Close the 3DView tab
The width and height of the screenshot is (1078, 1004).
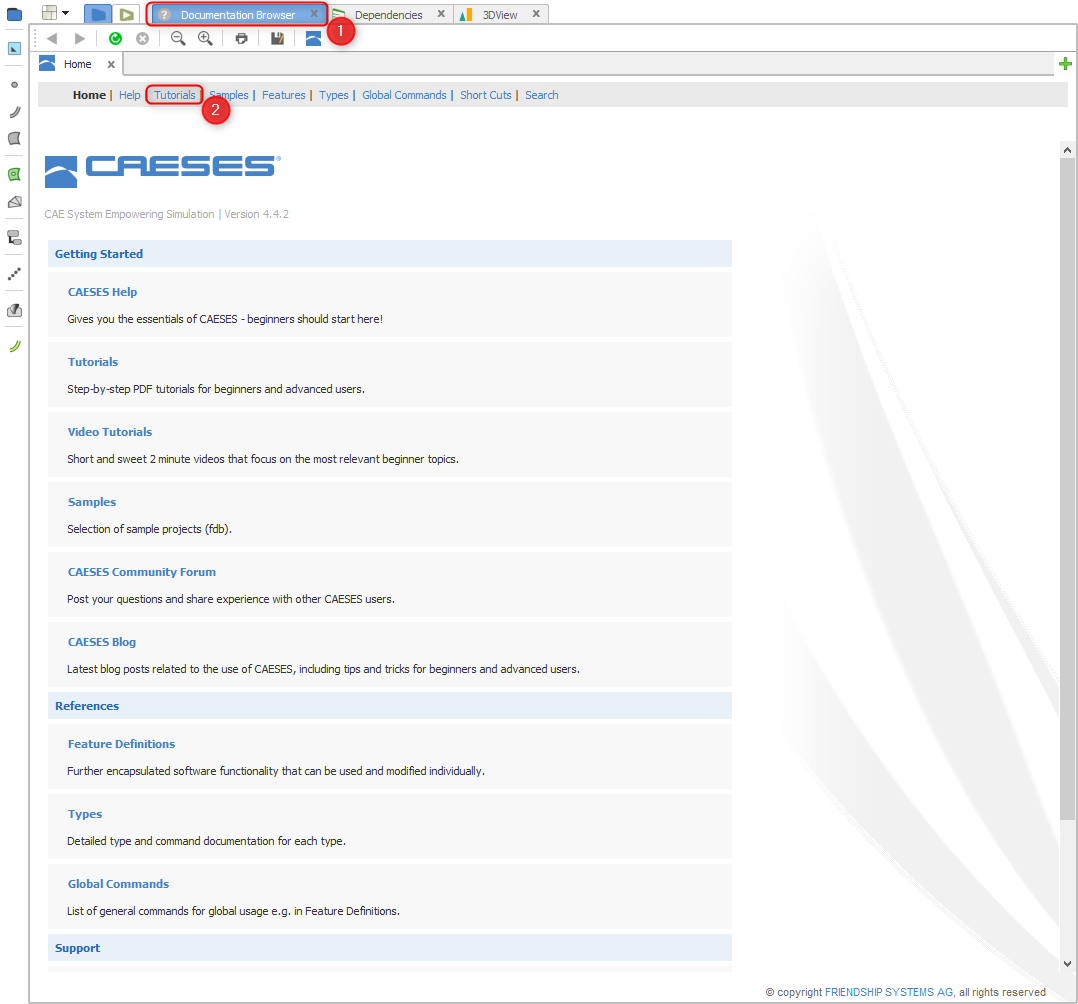point(536,14)
